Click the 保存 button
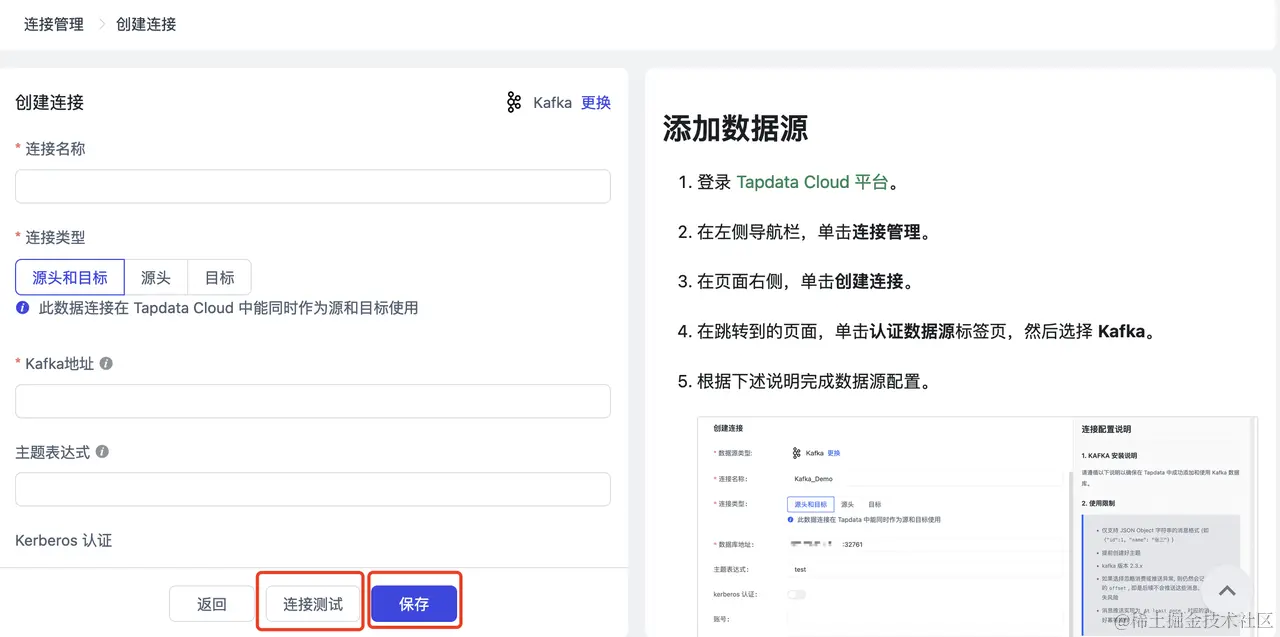 coord(414,604)
